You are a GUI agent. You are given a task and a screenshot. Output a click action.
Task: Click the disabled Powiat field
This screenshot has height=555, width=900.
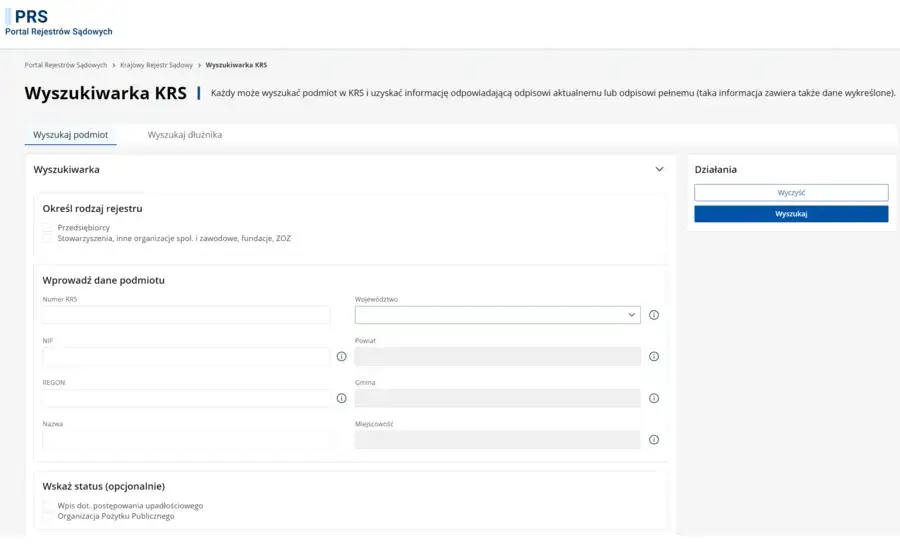[498, 356]
